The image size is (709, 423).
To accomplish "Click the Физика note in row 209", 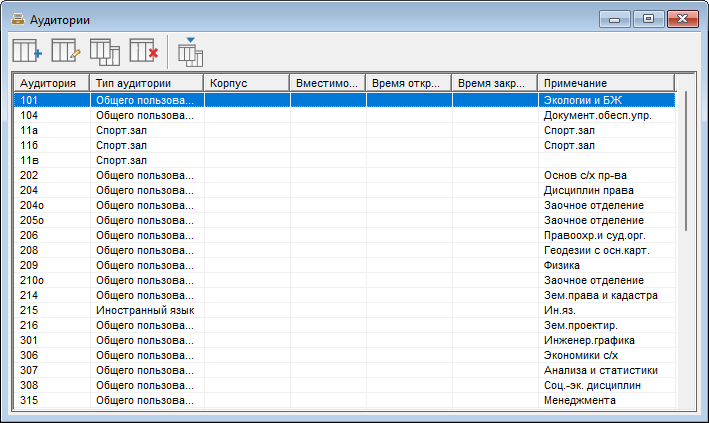I will 562,266.
